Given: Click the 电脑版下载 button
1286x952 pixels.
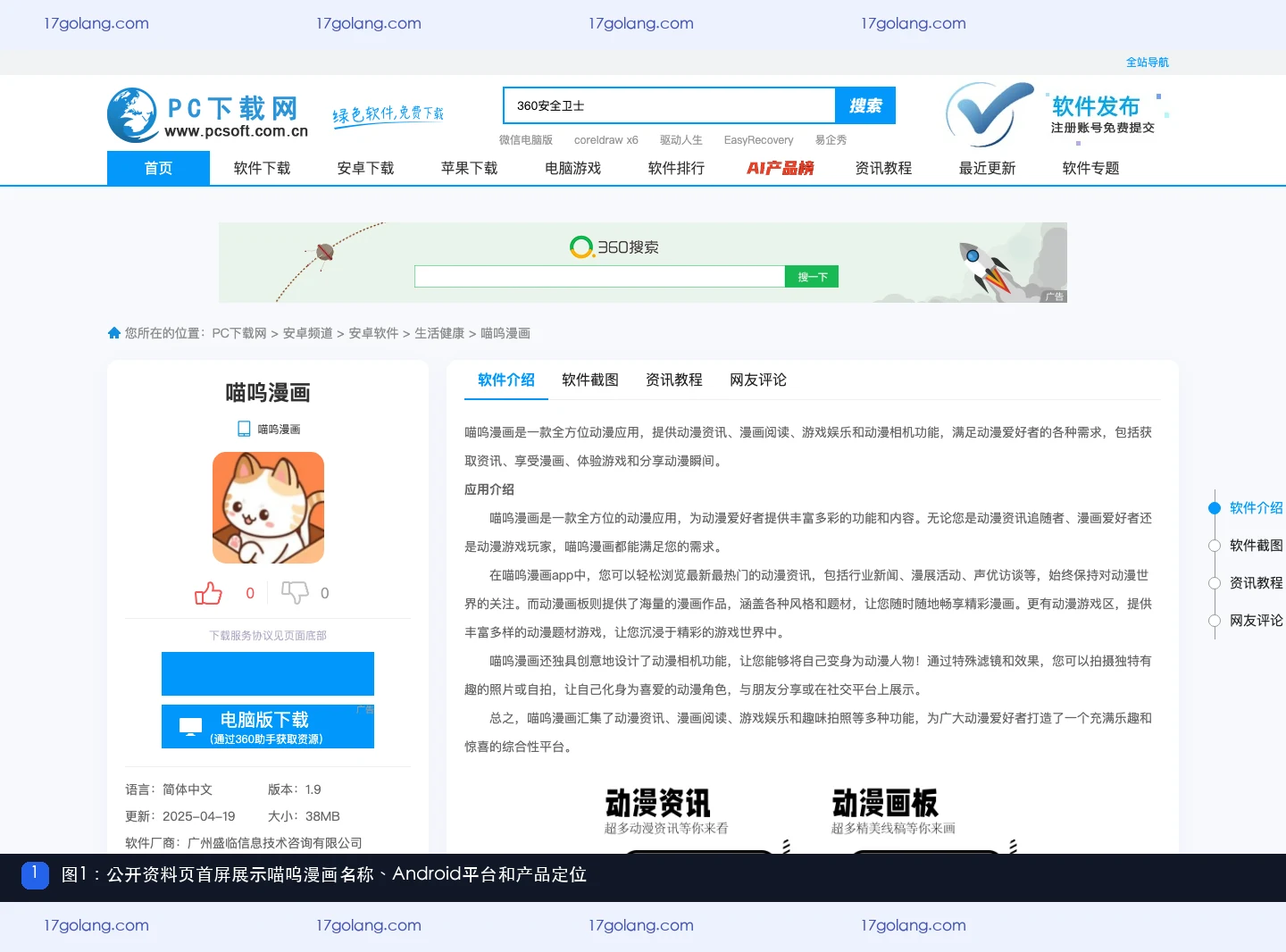Looking at the screenshot, I should (x=268, y=727).
